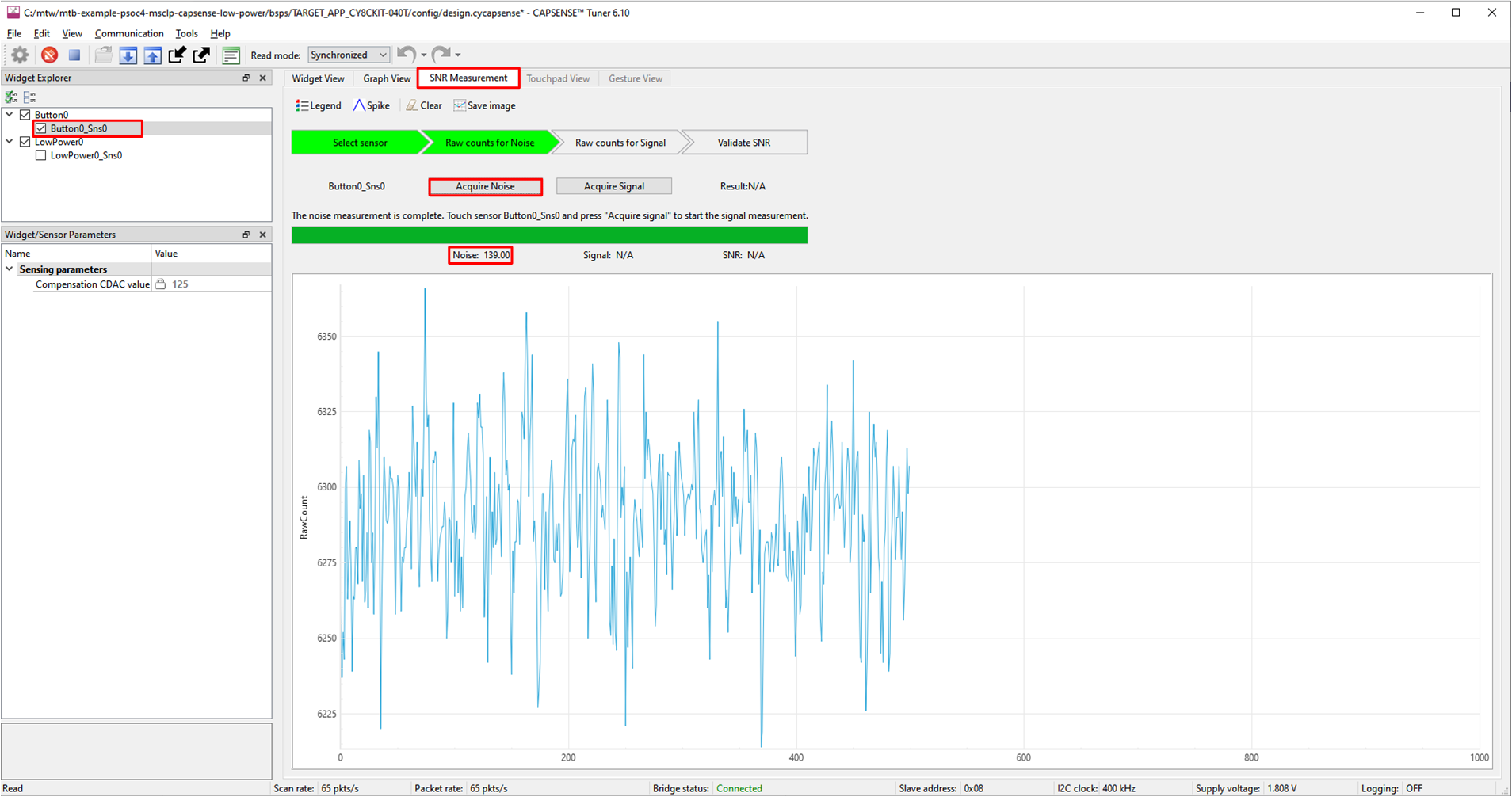Toggle the Button0 widget checkbox
The width and height of the screenshot is (1512, 797).
click(25, 115)
